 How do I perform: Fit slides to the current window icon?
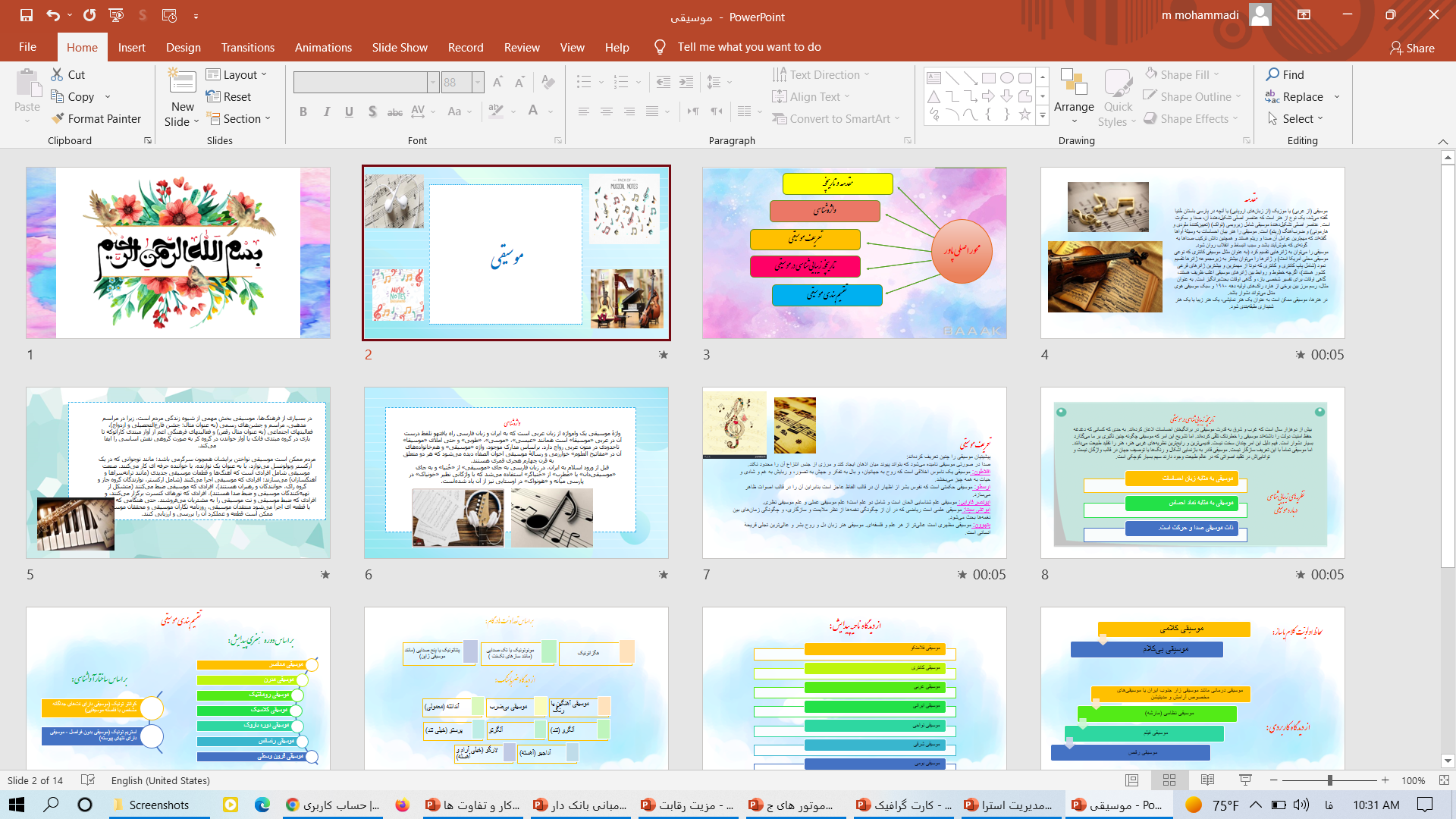1444,780
